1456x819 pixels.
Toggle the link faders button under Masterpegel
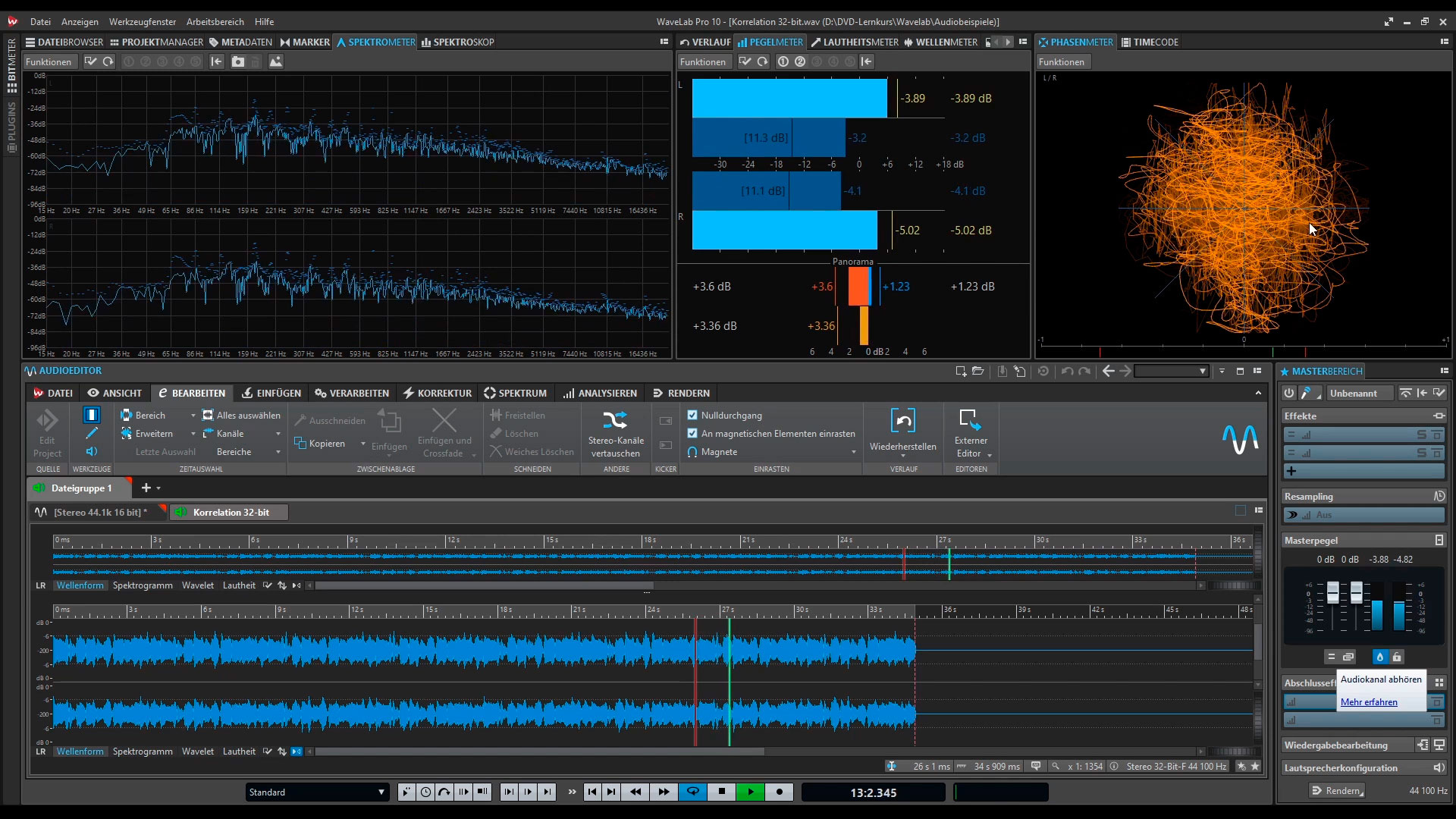click(1348, 657)
